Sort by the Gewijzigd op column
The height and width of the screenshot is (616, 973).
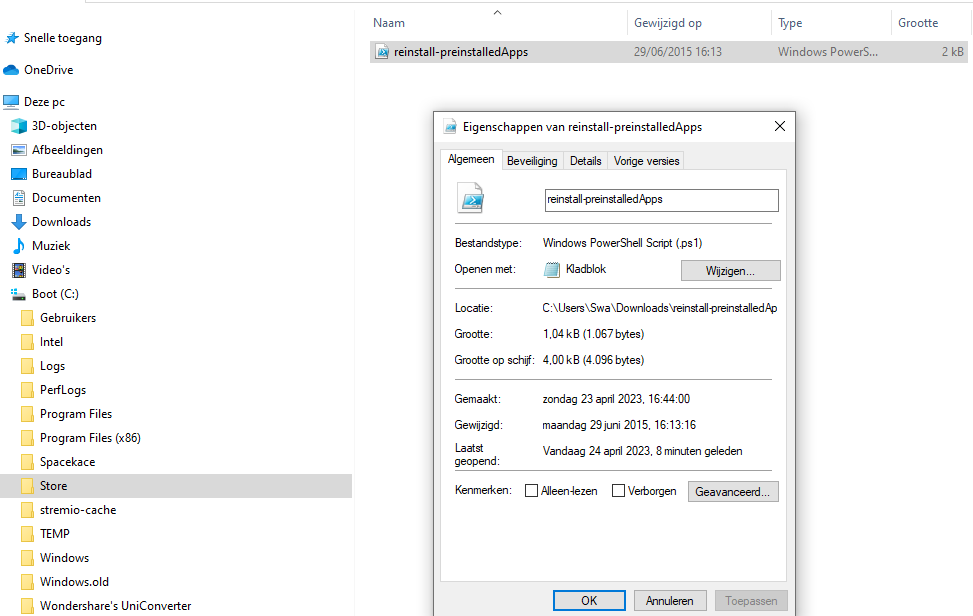tap(668, 23)
